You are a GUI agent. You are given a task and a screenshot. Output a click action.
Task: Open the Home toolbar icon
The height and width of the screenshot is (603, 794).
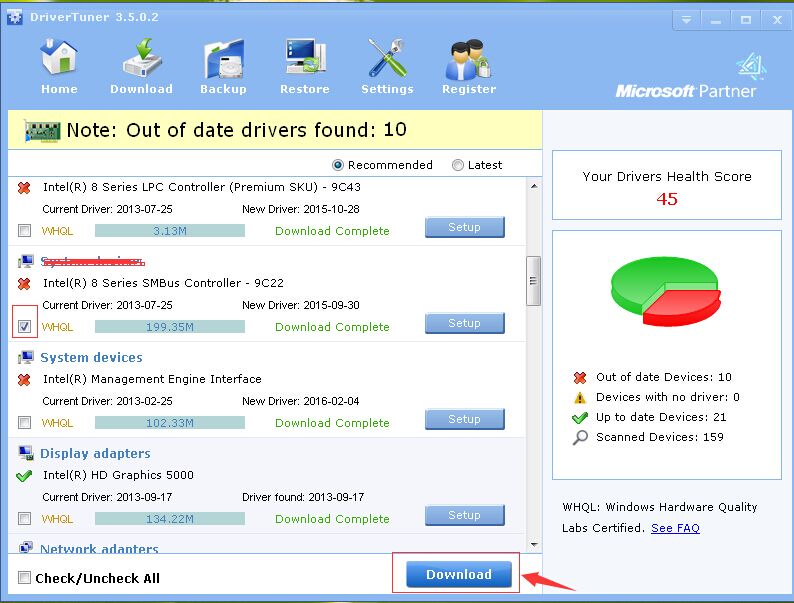pos(59,66)
